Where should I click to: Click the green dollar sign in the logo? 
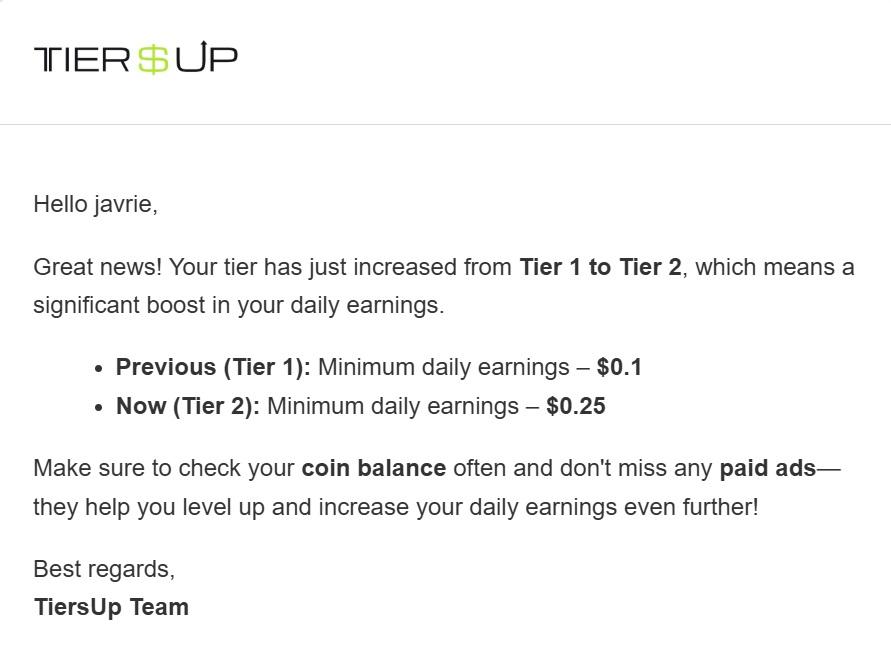[153, 59]
